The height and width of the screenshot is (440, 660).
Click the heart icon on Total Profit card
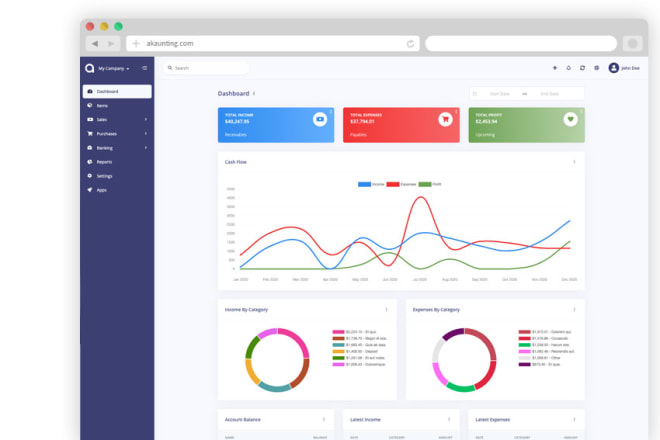click(570, 119)
